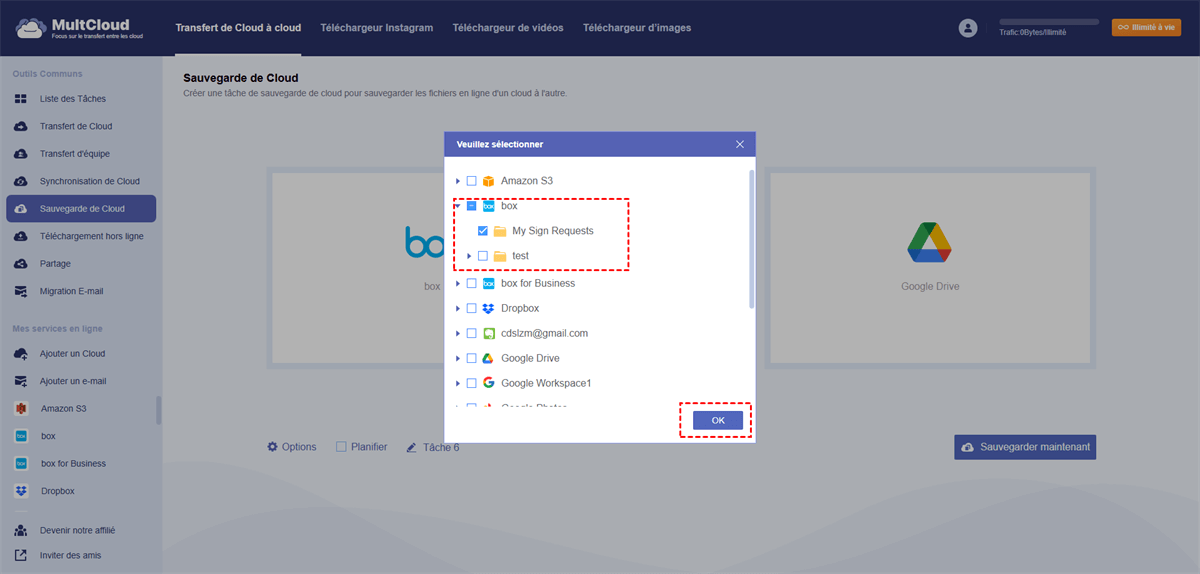Expand the box for Business tree node

[458, 283]
